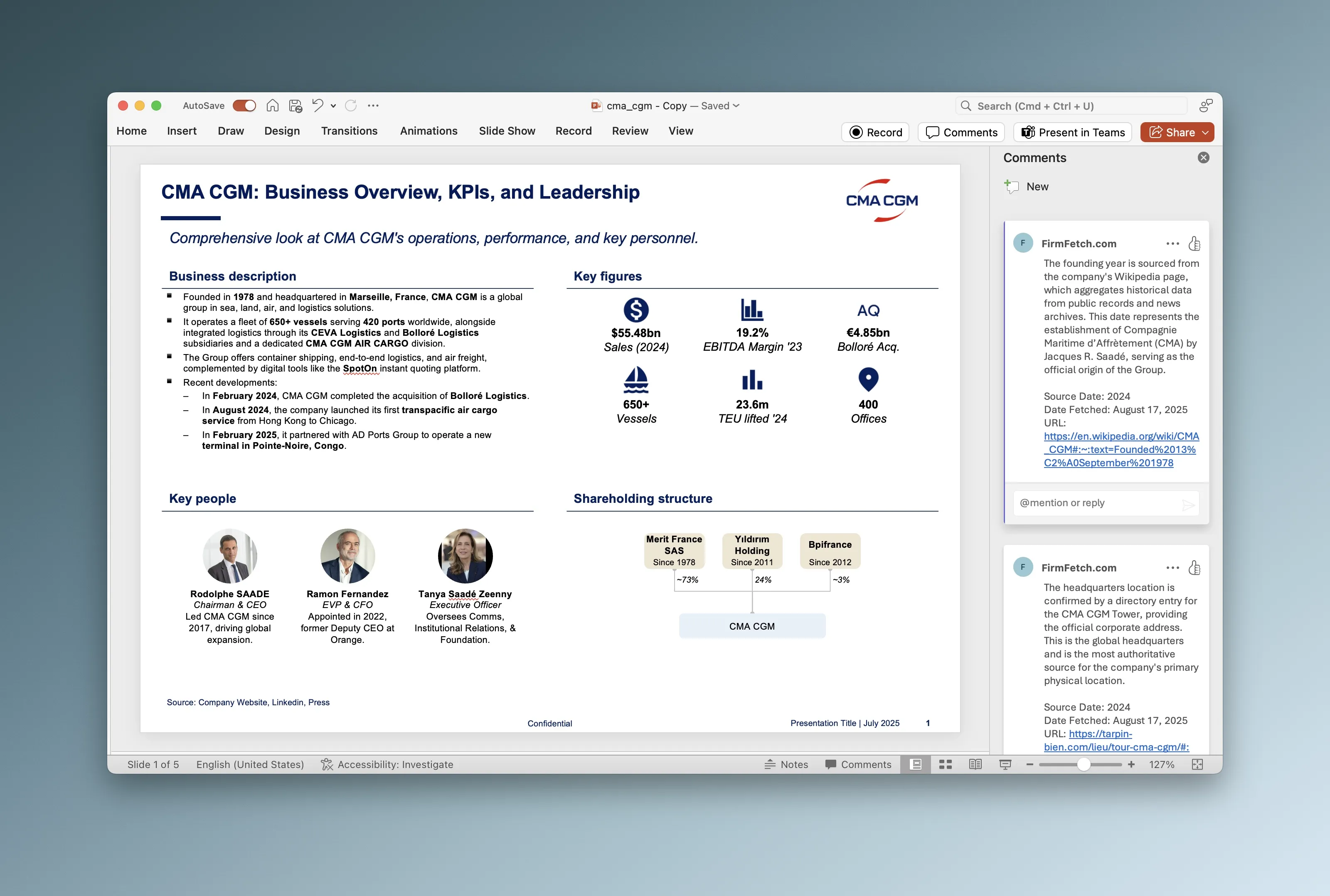This screenshot has width=1330, height=896.
Task: Switch to Reading view icon
Action: (x=975, y=765)
